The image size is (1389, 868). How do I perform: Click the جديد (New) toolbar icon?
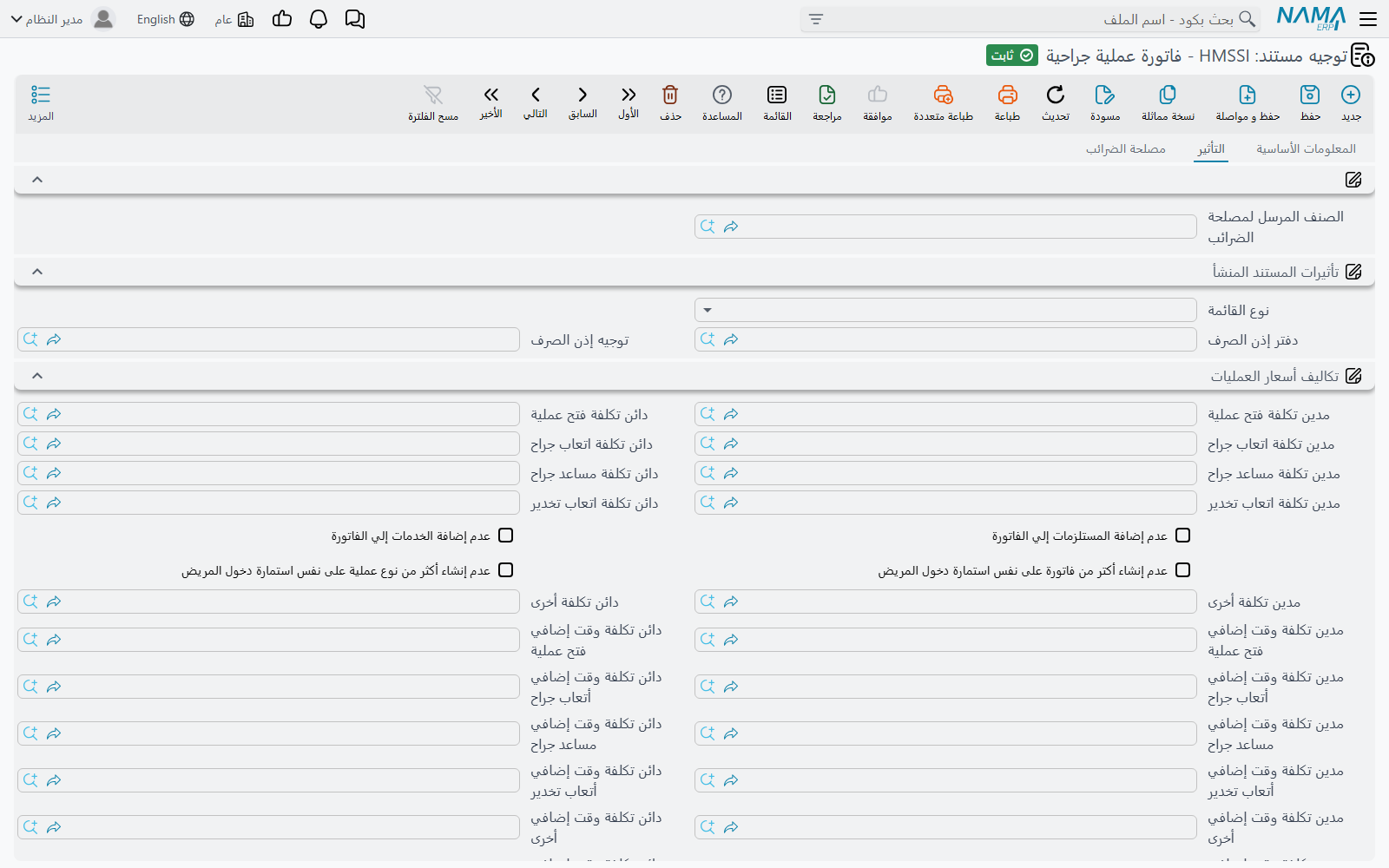point(1351,95)
